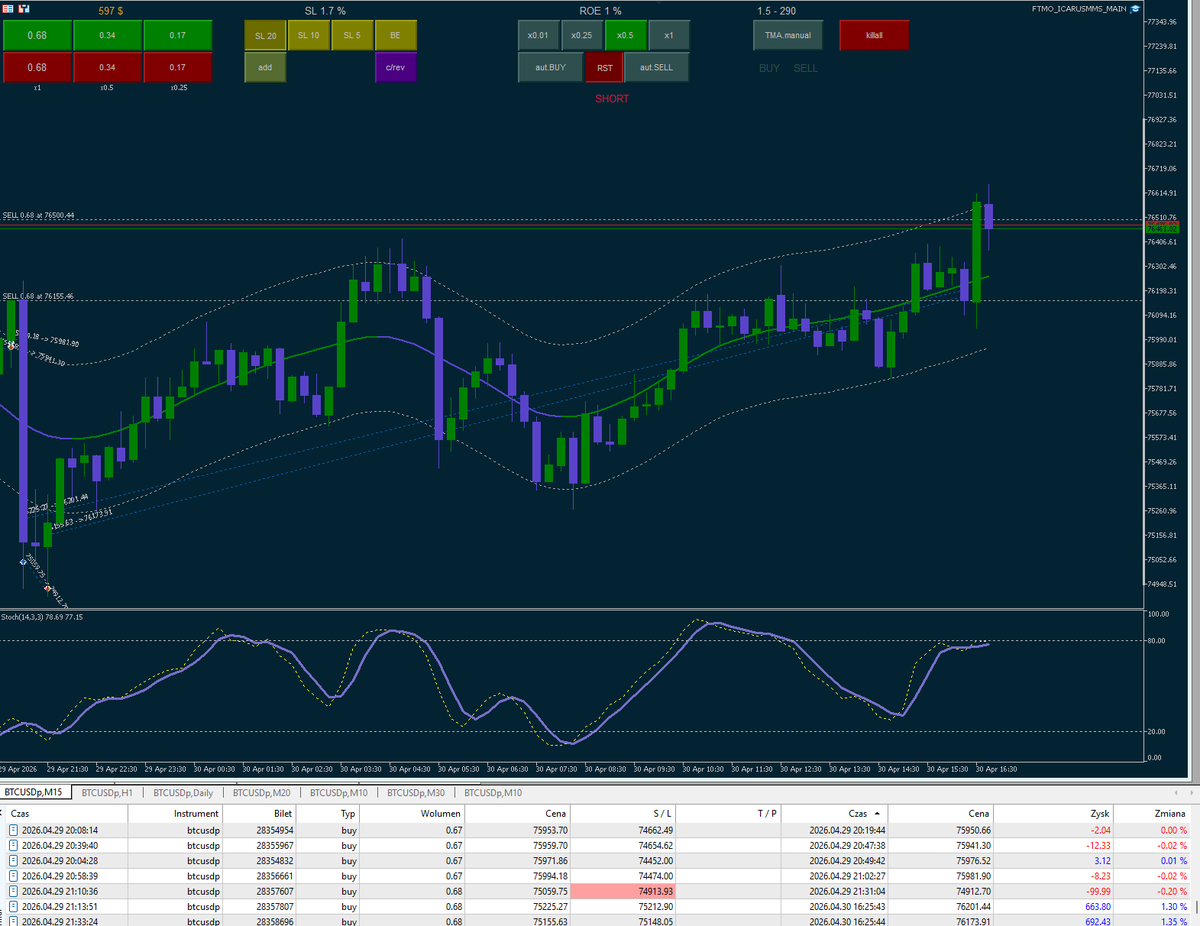Image resolution: width=1200 pixels, height=926 pixels.
Task: Click the SL 20 stop-loss button
Action: 265,35
